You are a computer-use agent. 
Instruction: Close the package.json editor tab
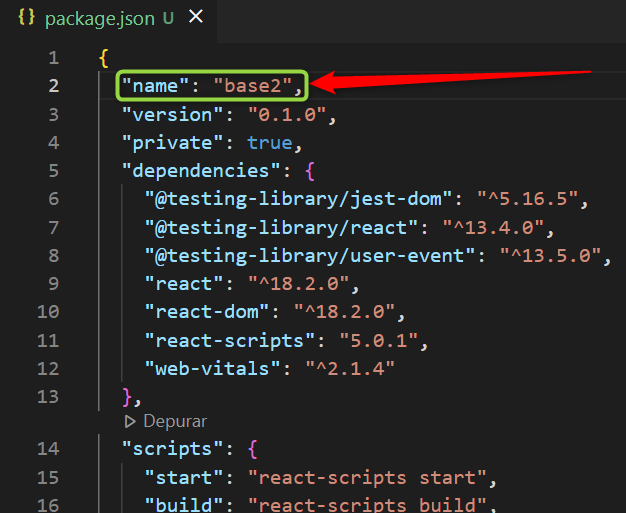[x=196, y=17]
